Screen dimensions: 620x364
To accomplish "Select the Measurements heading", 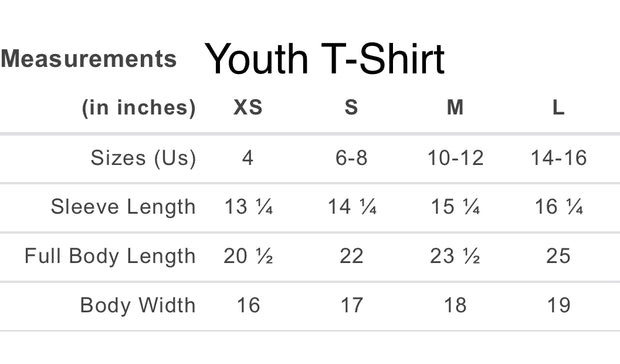I will tap(89, 58).
